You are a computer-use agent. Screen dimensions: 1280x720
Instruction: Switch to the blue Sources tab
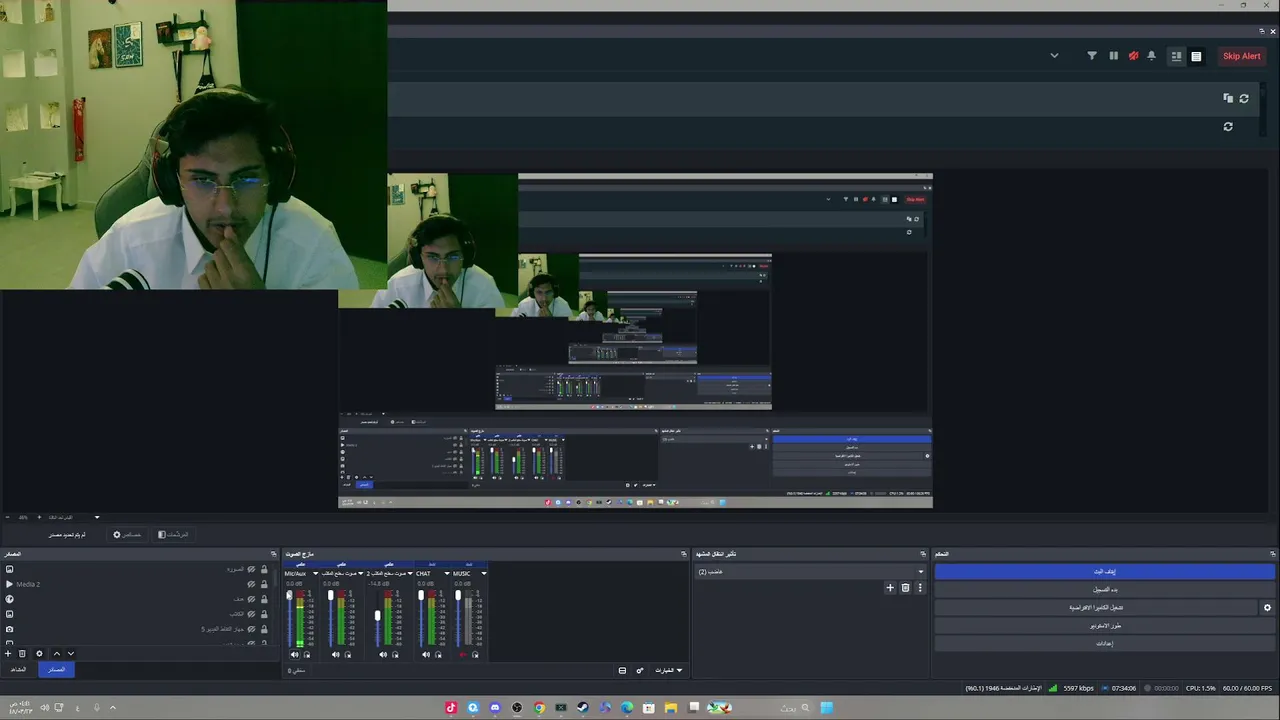(x=56, y=669)
